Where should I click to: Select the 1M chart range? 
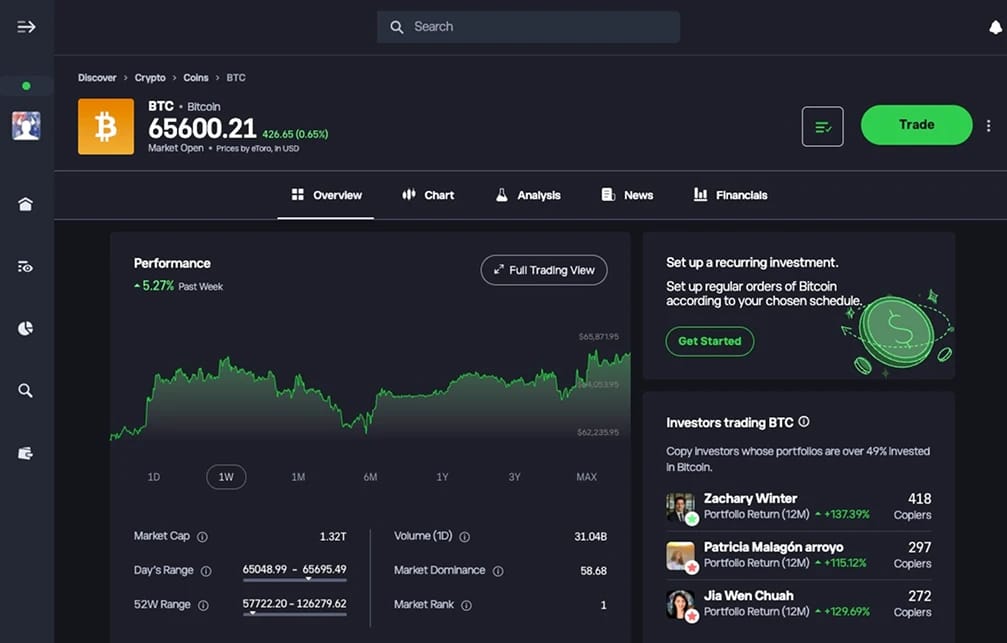(x=298, y=477)
